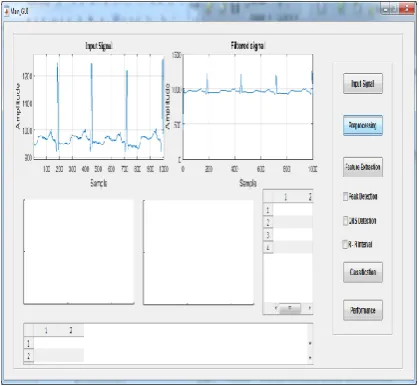Select row 2 header in bottom table
Screen dimensions: 419x386
[29, 356]
